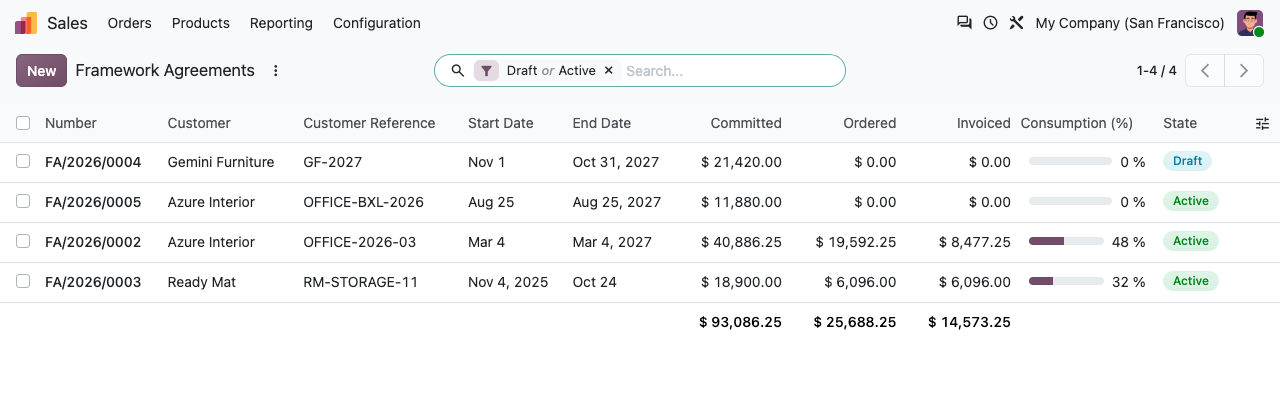Open the conversations chat icon
This screenshot has height=420, width=1280.
pos(964,23)
